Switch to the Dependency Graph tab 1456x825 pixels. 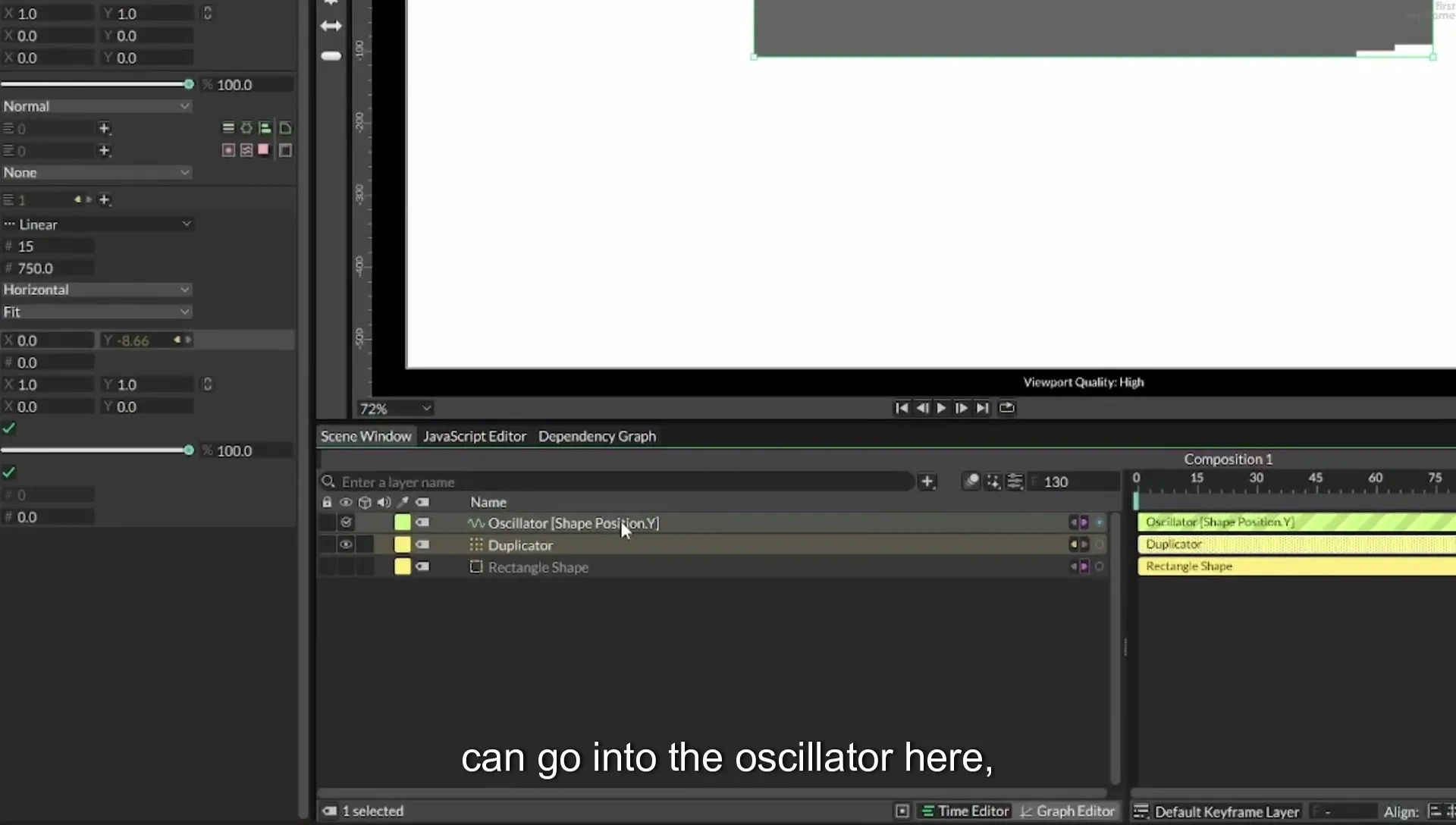point(597,436)
